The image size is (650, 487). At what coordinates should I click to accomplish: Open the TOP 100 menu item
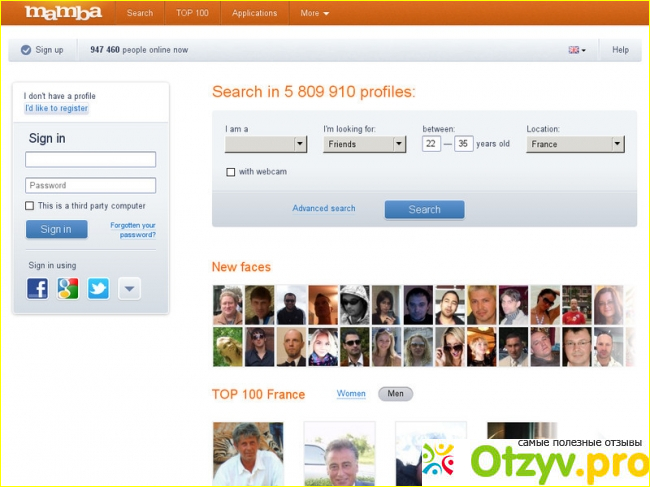(x=192, y=13)
